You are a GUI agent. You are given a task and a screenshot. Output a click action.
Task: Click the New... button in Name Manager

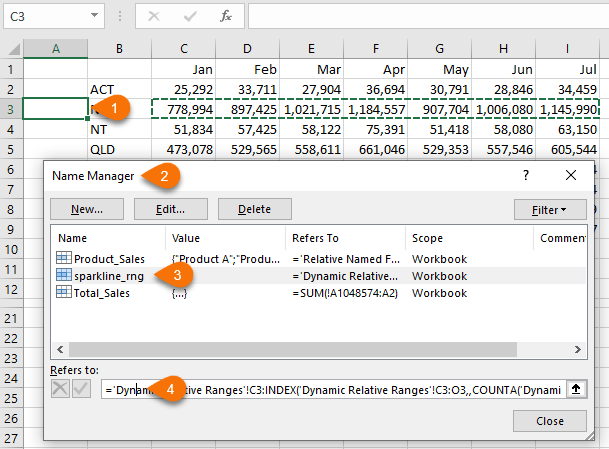click(87, 209)
